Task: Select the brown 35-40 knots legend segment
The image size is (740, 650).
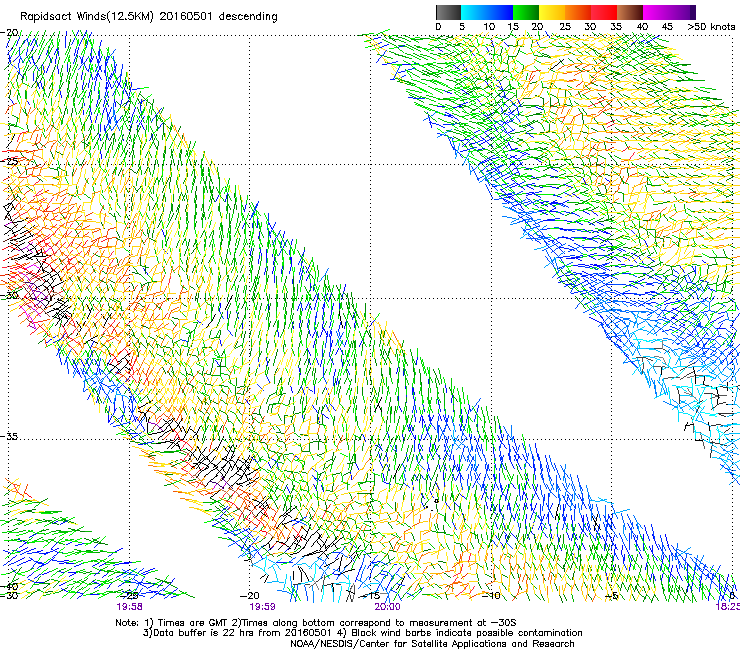Action: pos(630,12)
